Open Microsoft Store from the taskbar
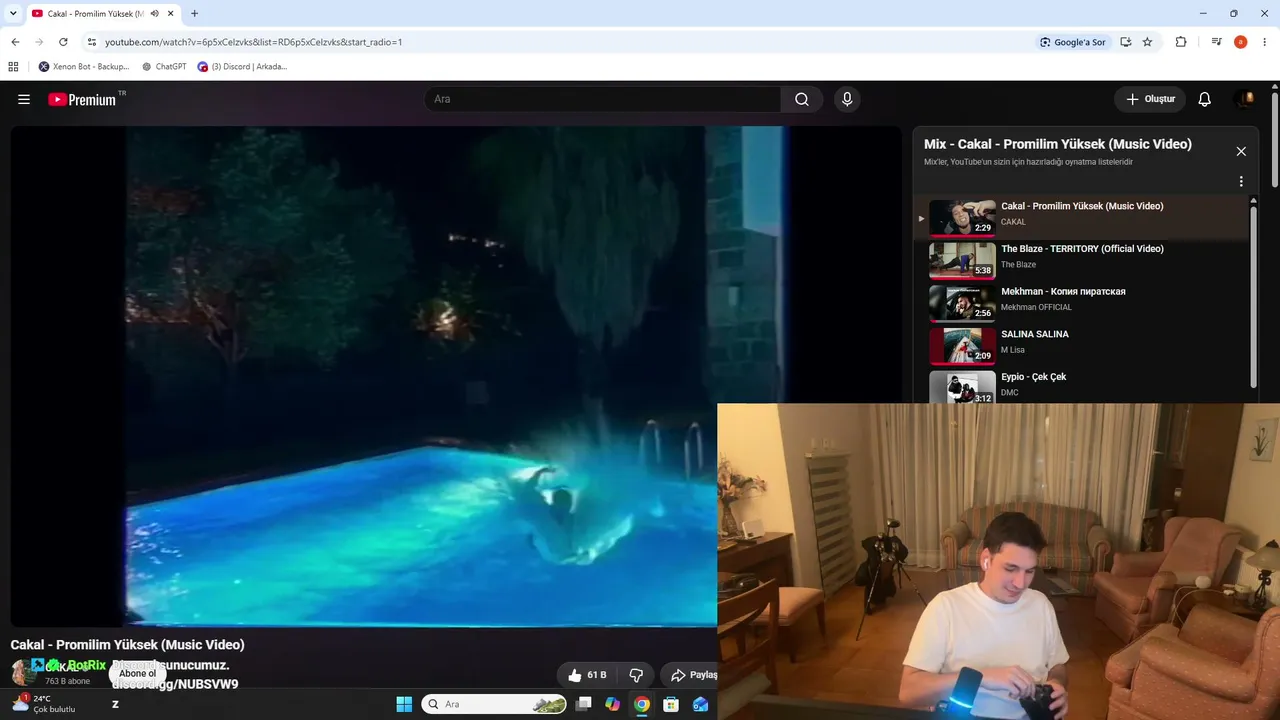Screen dimensions: 1280x720 [x=671, y=704]
